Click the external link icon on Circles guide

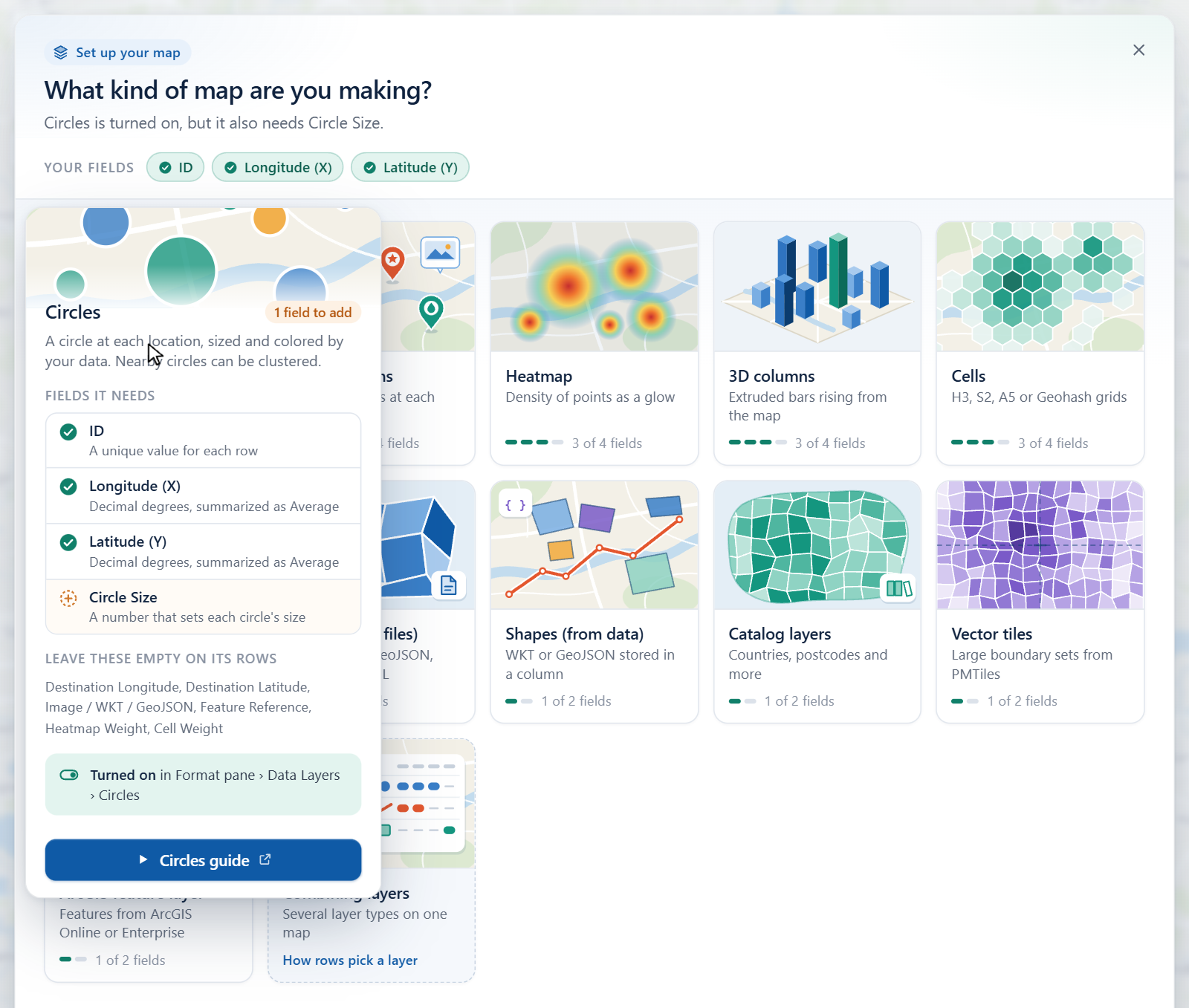pos(265,859)
